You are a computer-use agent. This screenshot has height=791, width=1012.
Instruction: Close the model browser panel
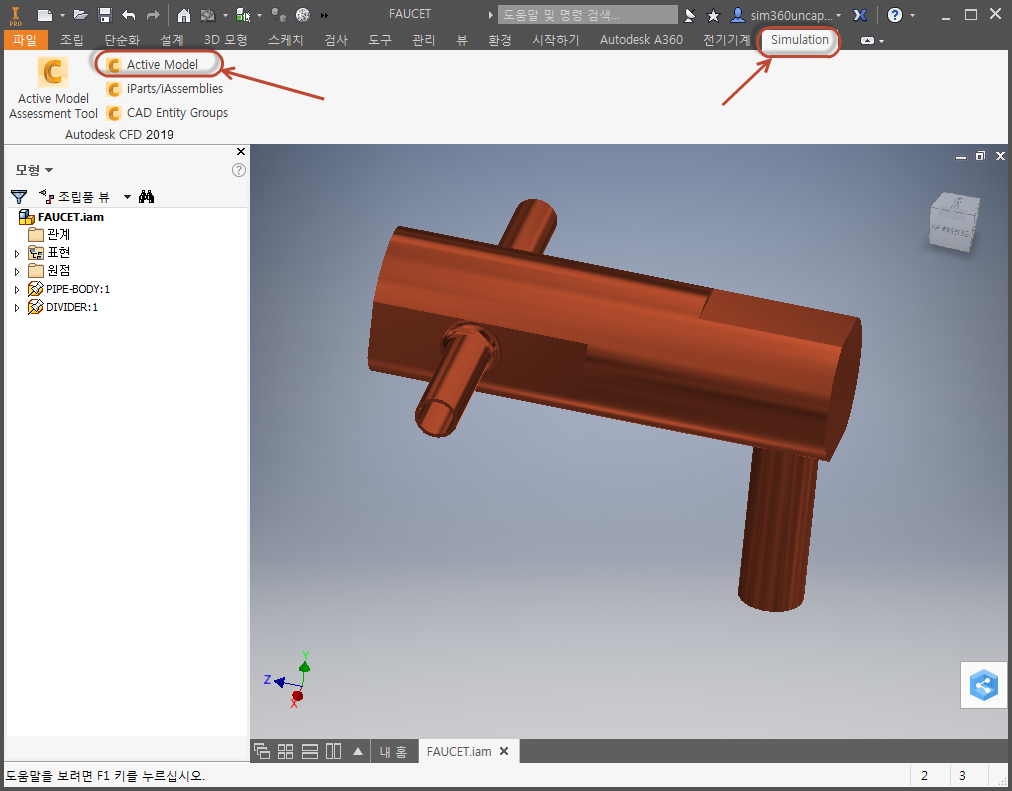pos(241,152)
